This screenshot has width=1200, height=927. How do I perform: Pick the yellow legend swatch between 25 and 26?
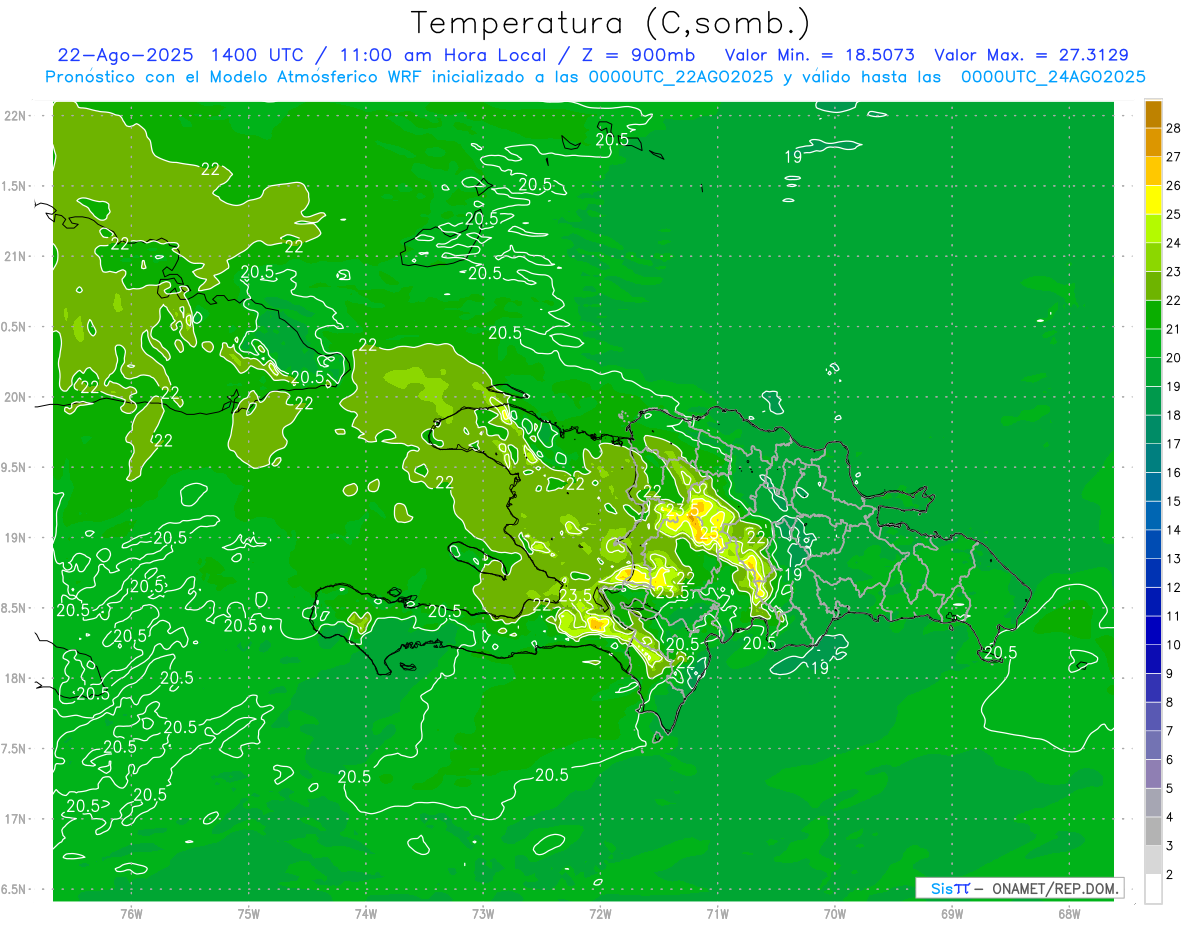(1153, 199)
